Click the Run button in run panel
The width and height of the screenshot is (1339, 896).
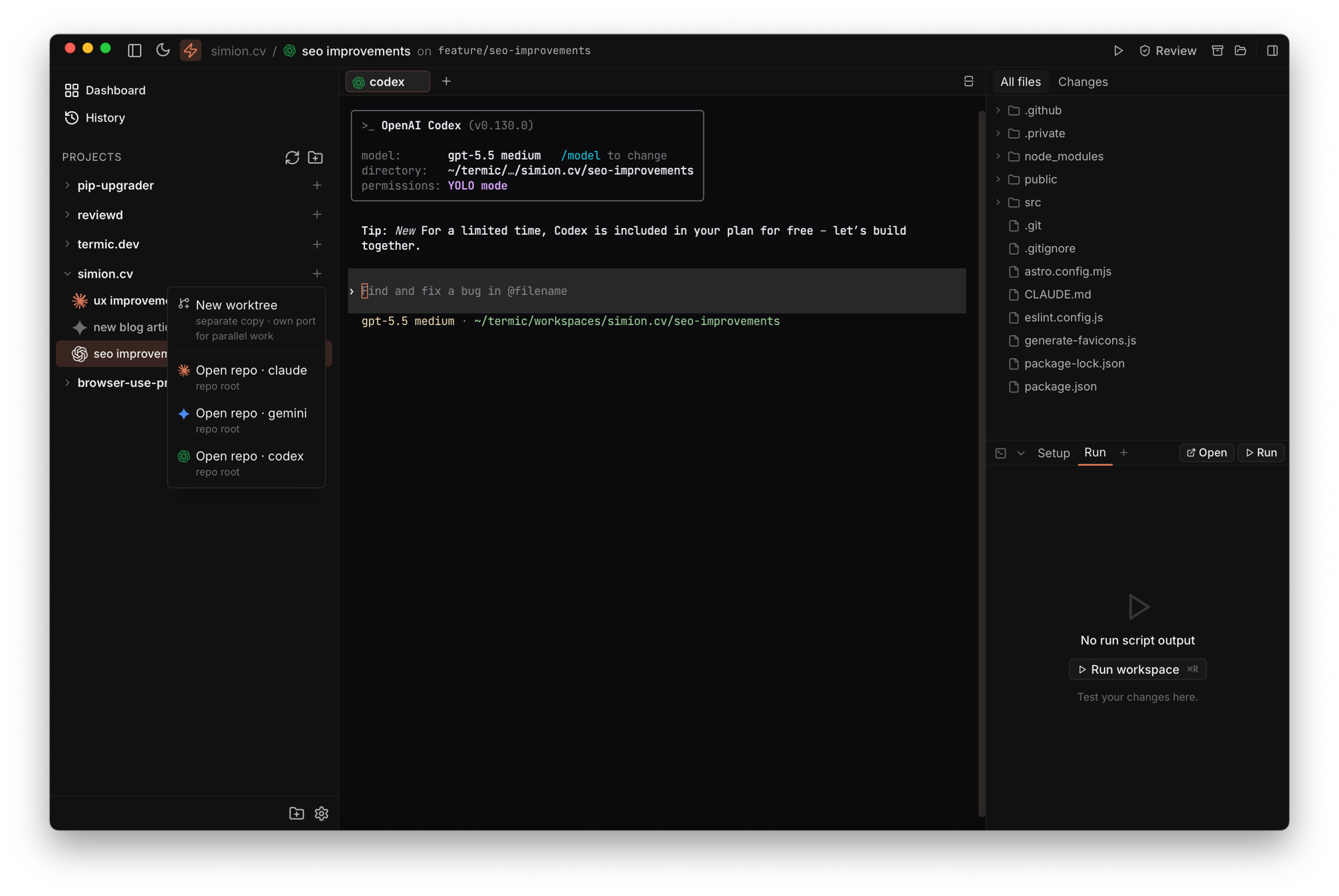click(x=1261, y=453)
